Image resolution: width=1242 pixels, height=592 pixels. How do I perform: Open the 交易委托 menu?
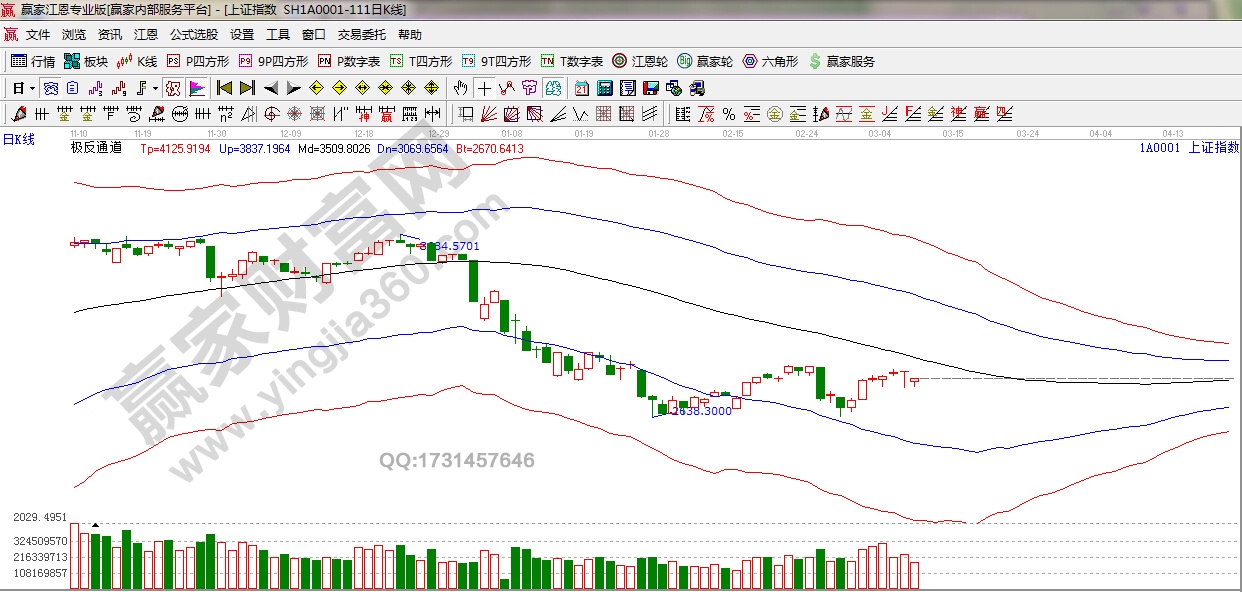pos(362,34)
